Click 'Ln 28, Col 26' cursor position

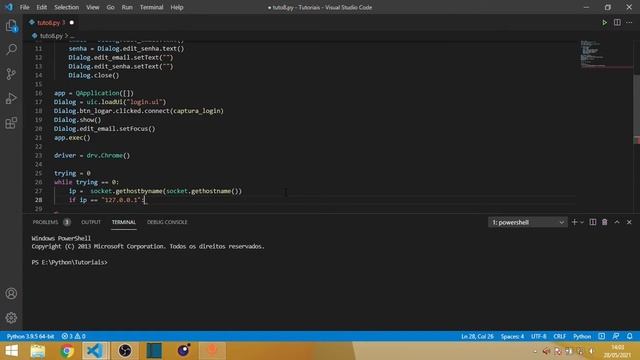(477, 336)
